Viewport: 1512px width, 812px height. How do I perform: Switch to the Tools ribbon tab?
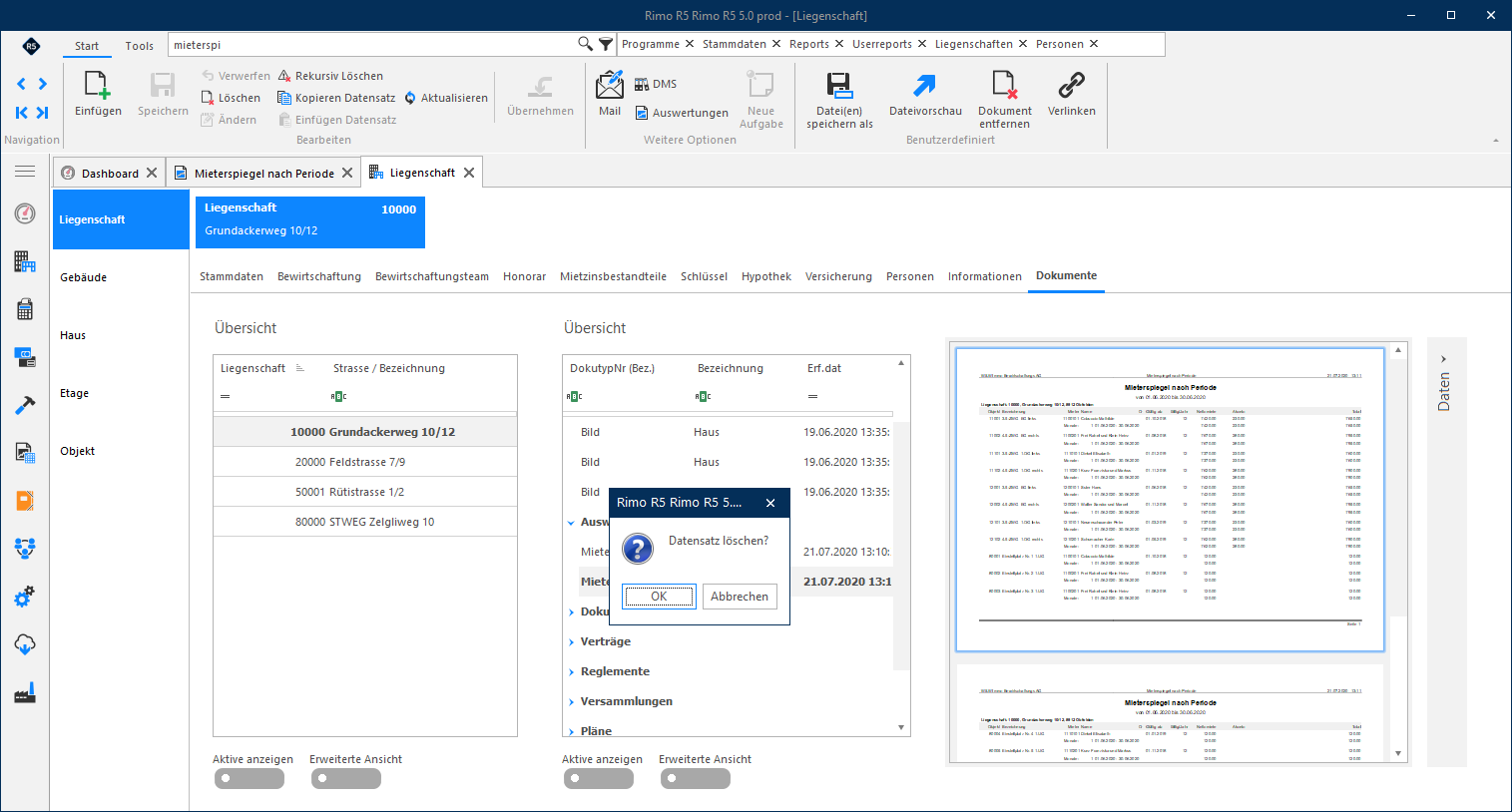pos(140,46)
